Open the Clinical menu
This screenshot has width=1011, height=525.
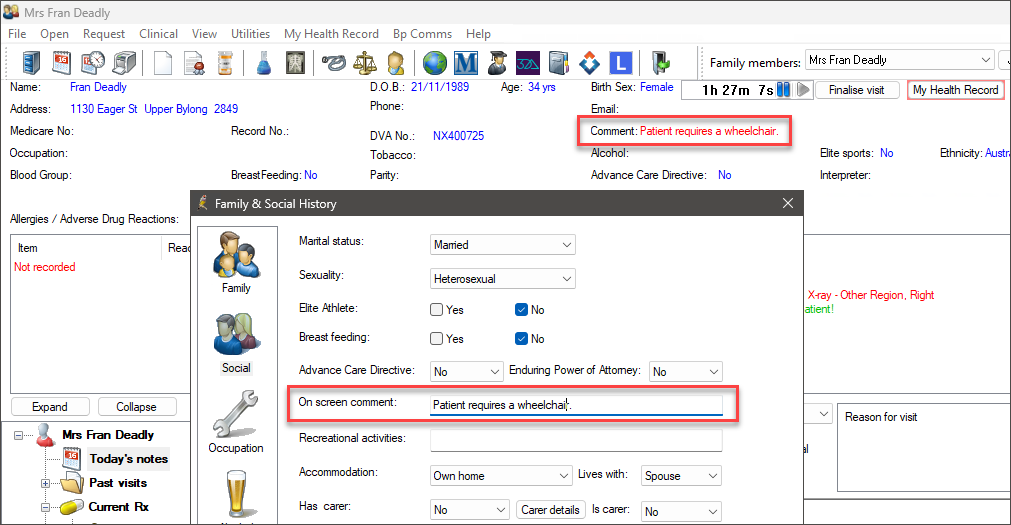pyautogui.click(x=158, y=34)
